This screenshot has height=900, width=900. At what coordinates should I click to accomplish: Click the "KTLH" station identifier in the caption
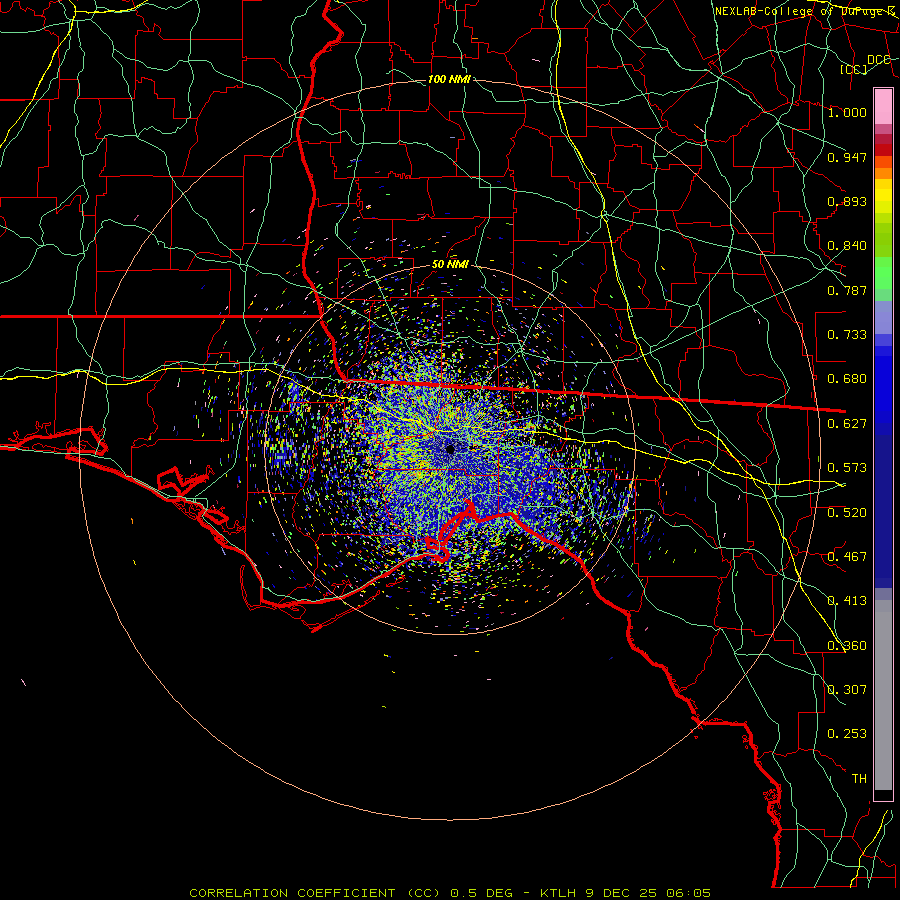point(558,893)
